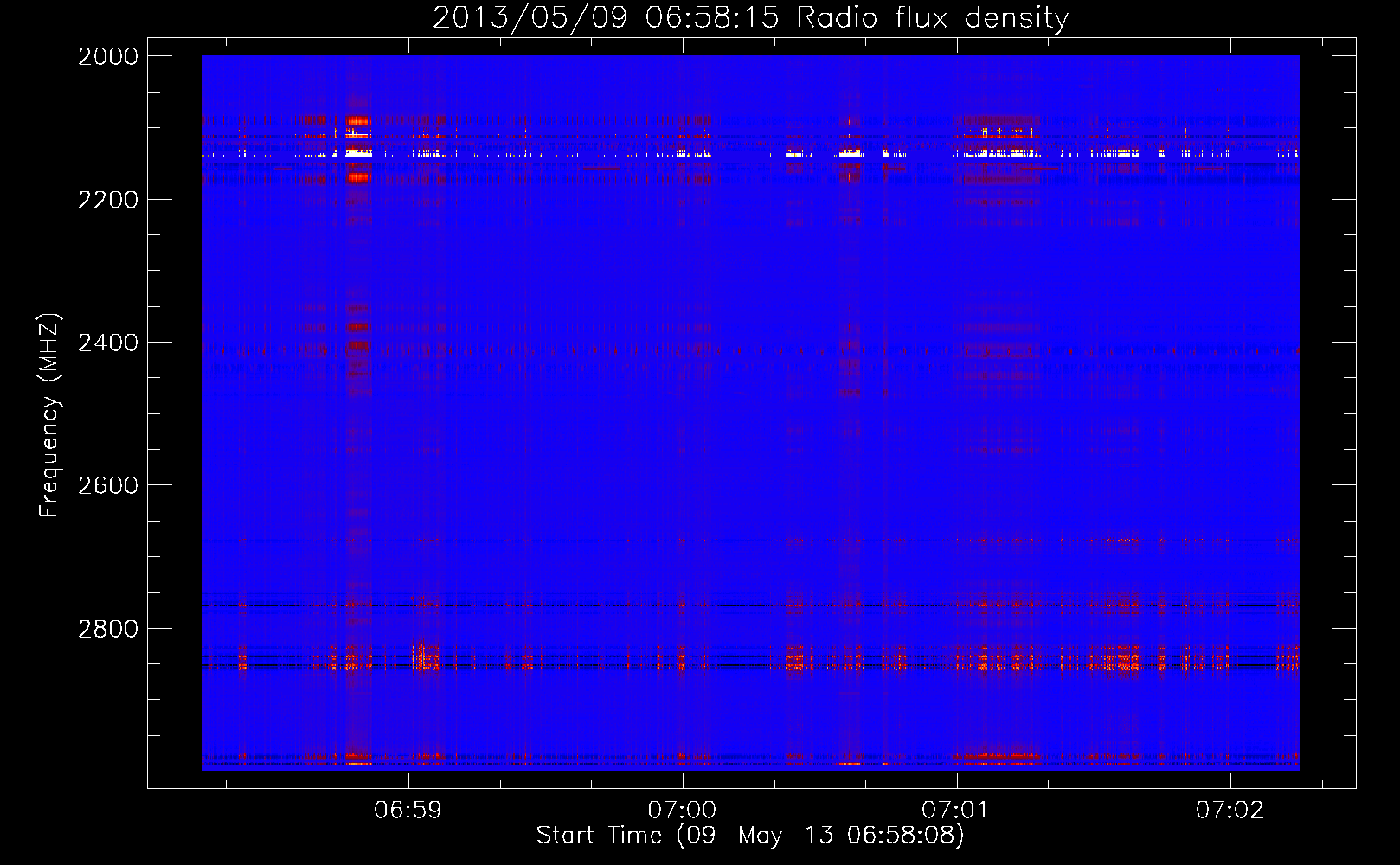Click the 06:59 time tick label
The image size is (1400, 865).
coord(408,810)
